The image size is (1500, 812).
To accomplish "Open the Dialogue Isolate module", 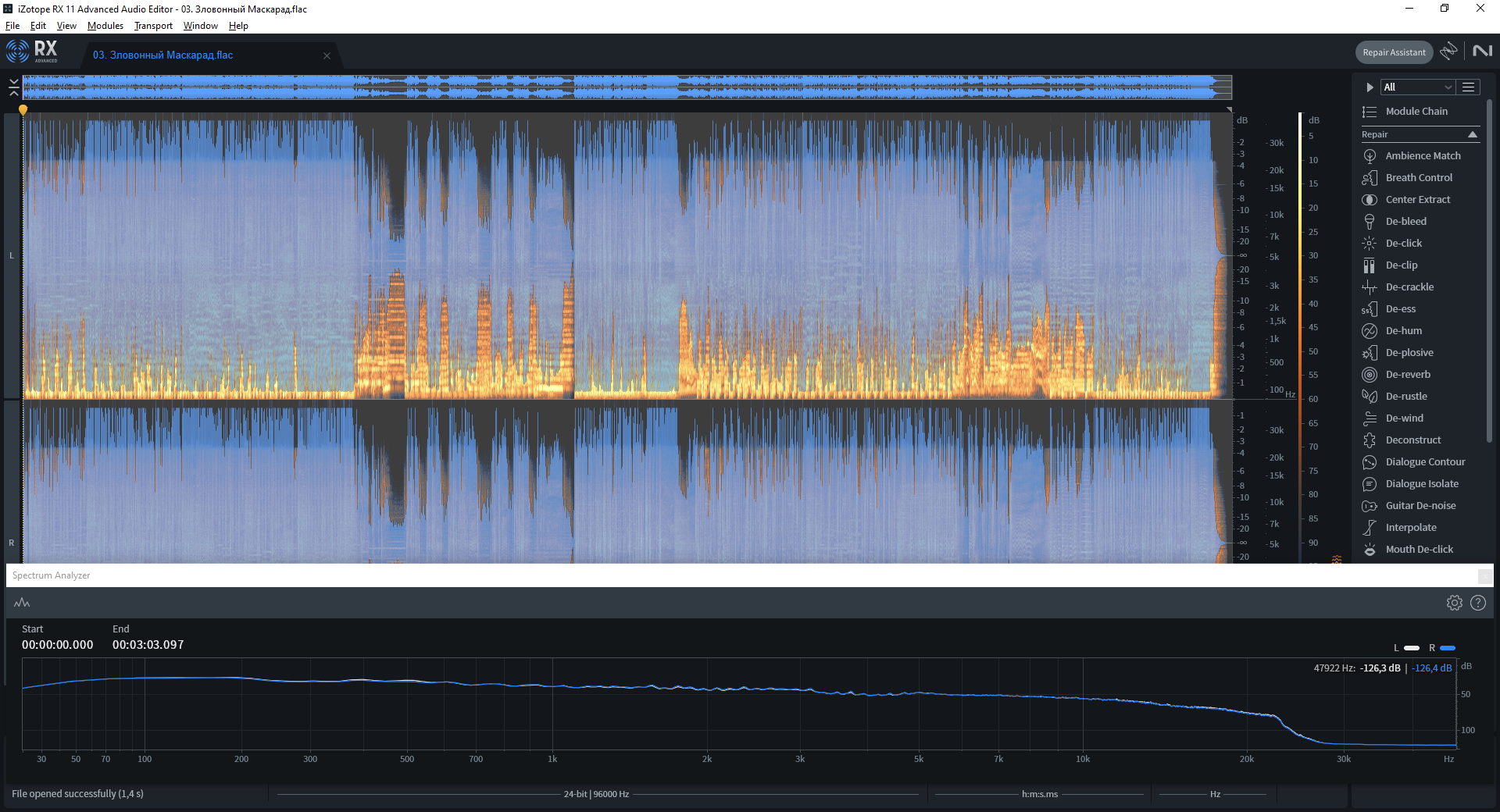I will [x=1420, y=484].
